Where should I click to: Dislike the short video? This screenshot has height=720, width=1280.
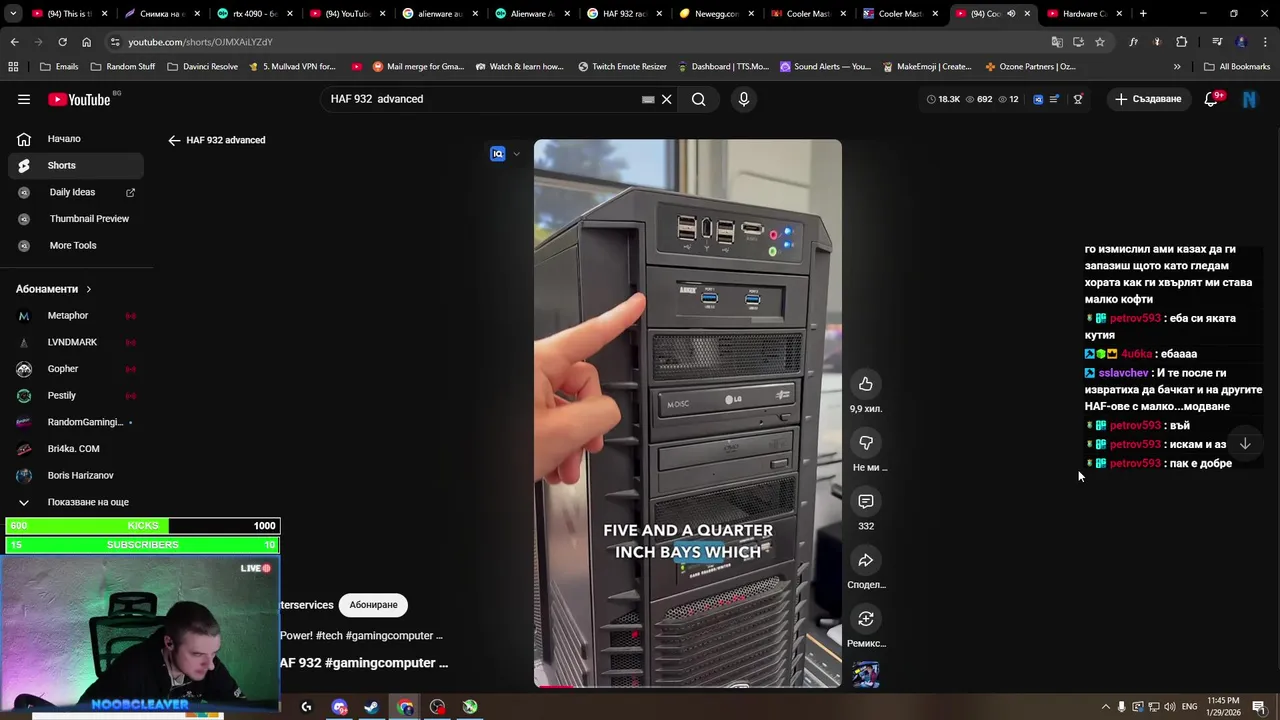[x=866, y=443]
